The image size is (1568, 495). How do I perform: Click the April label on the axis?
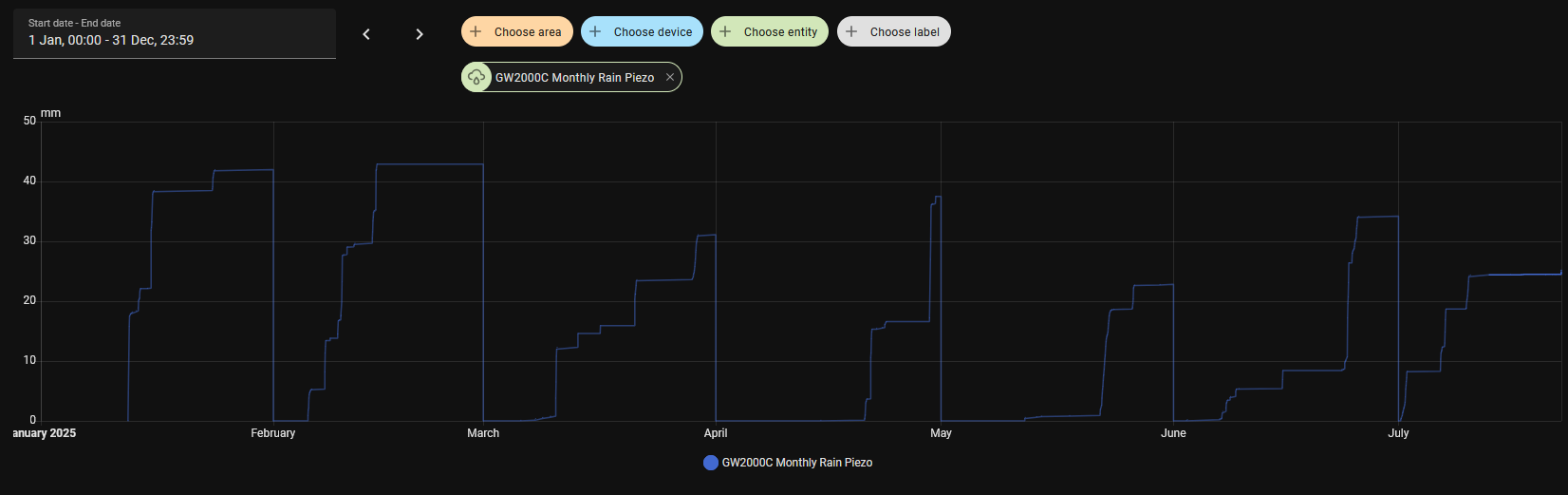coord(716,433)
